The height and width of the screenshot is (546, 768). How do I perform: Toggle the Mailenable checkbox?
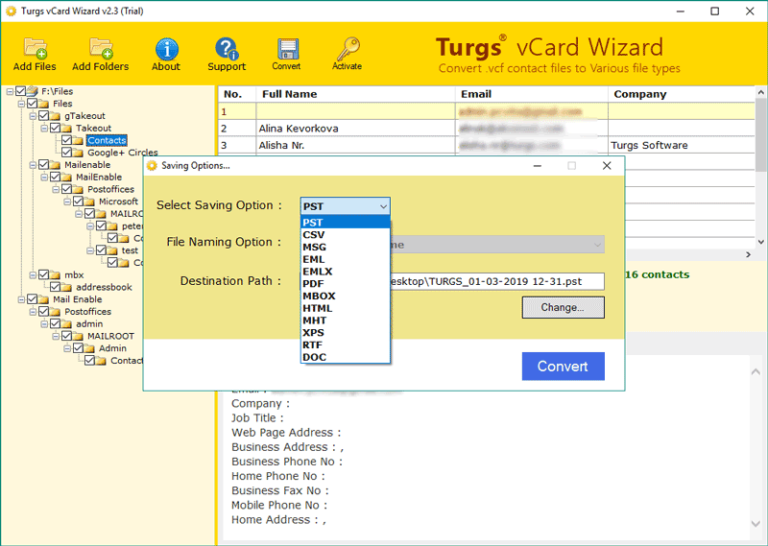[44, 165]
